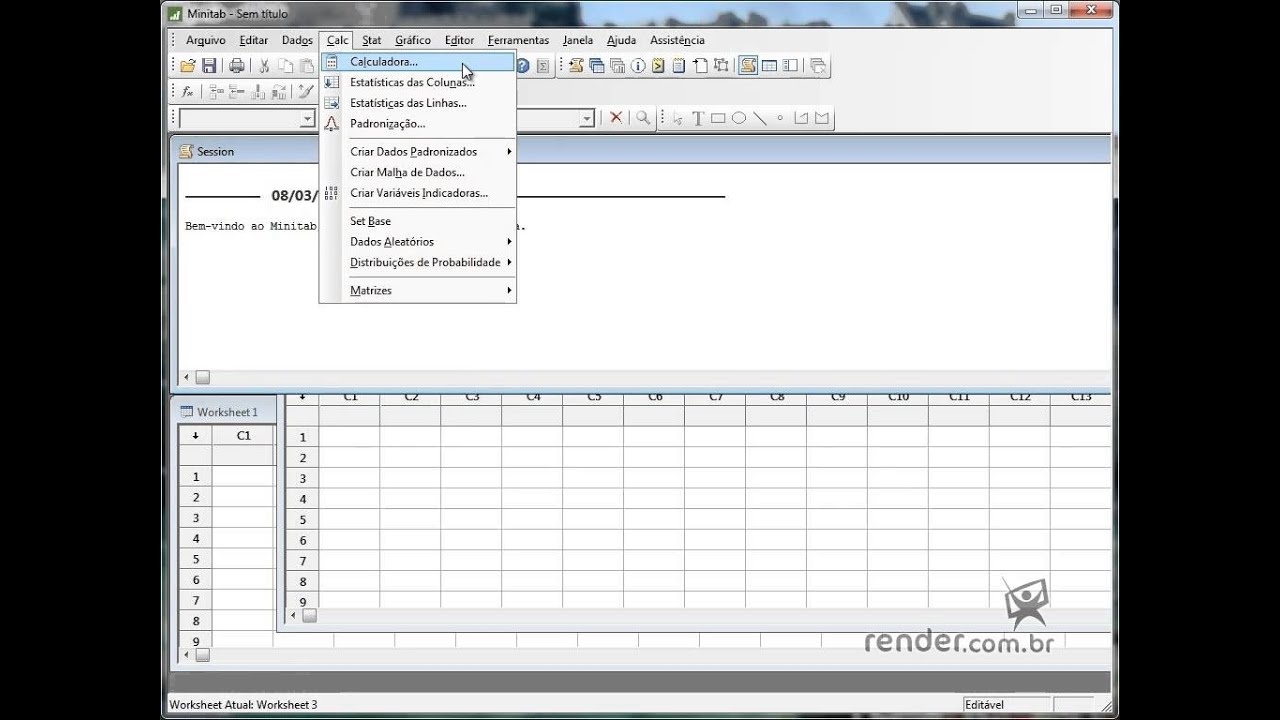Select the arrow pointer tool
The image size is (1280, 720).
coord(678,118)
